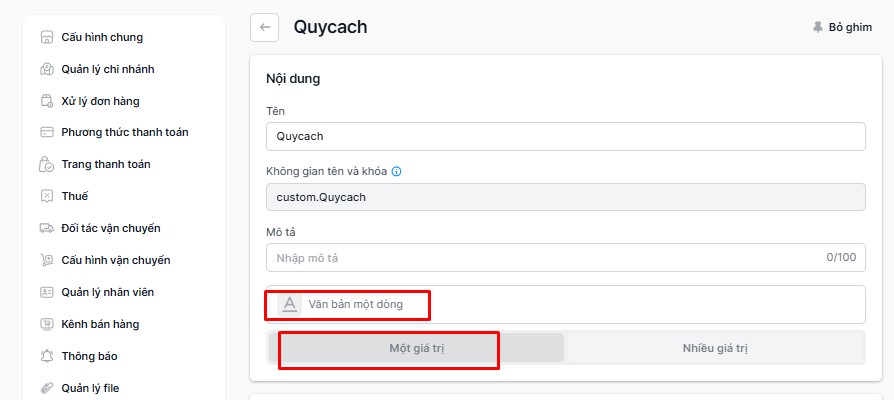Click the Cấu hình chung store icon
The width and height of the screenshot is (894, 400).
[47, 38]
